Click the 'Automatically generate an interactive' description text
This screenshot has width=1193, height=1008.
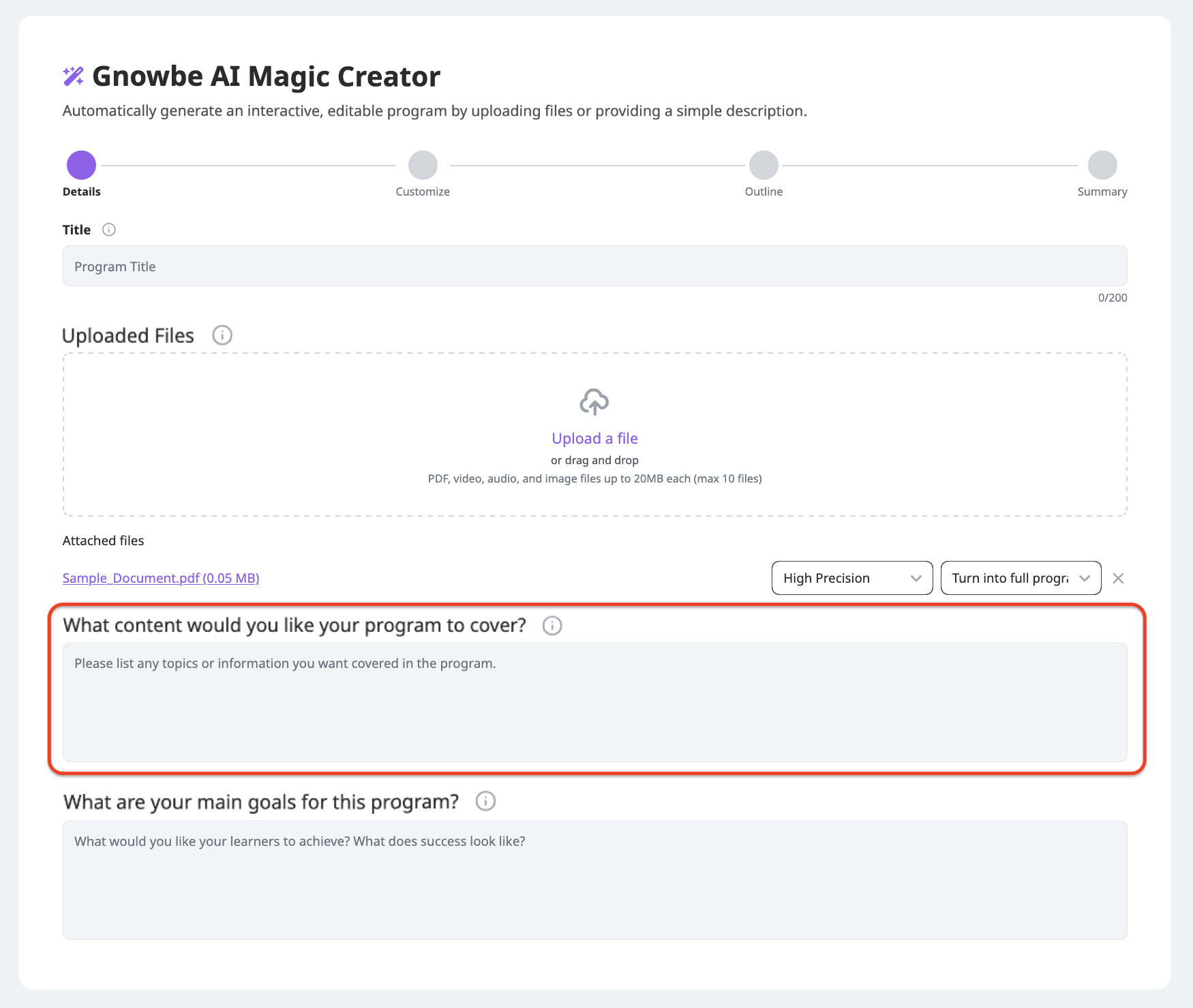[x=435, y=111]
